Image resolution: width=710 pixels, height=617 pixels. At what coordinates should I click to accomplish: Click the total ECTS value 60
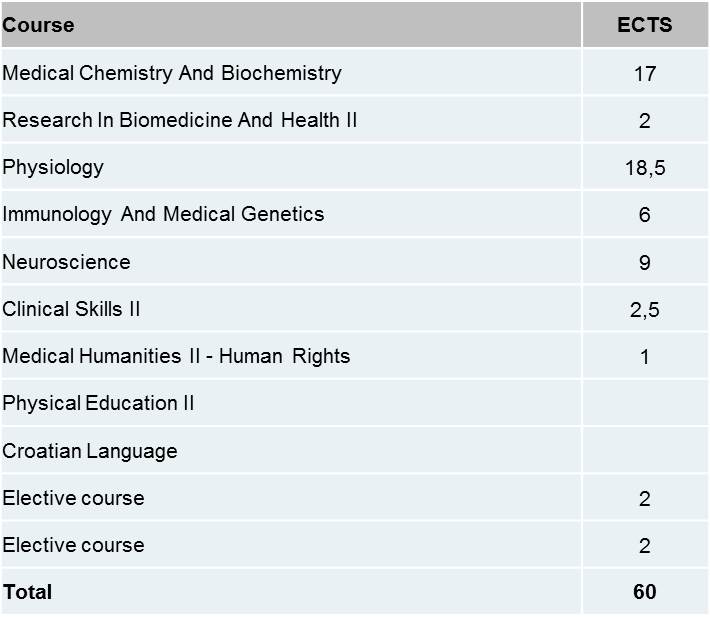[645, 592]
